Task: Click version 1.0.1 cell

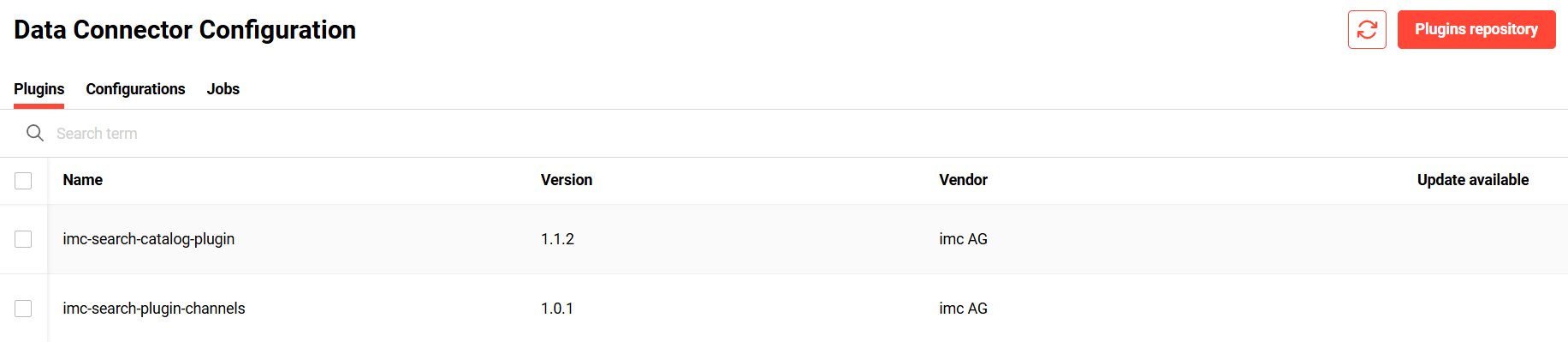Action: [557, 309]
